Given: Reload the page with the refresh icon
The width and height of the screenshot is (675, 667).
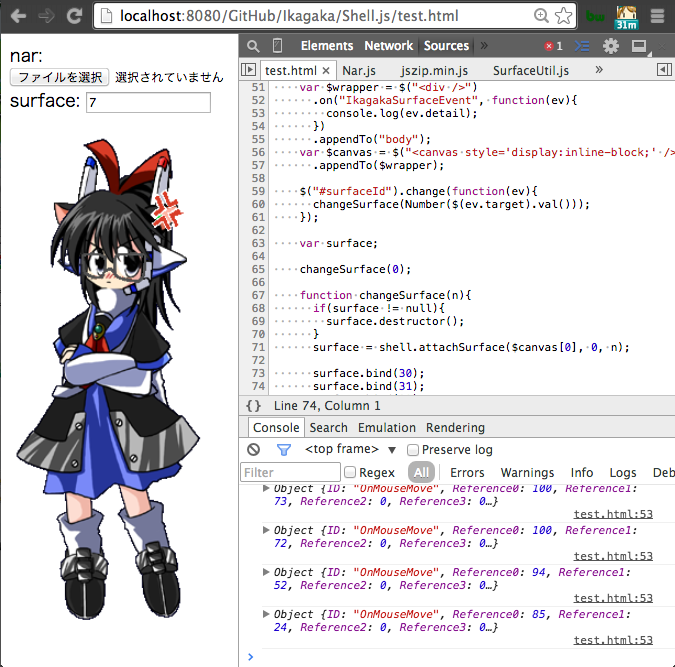Looking at the screenshot, I should coord(74,16).
